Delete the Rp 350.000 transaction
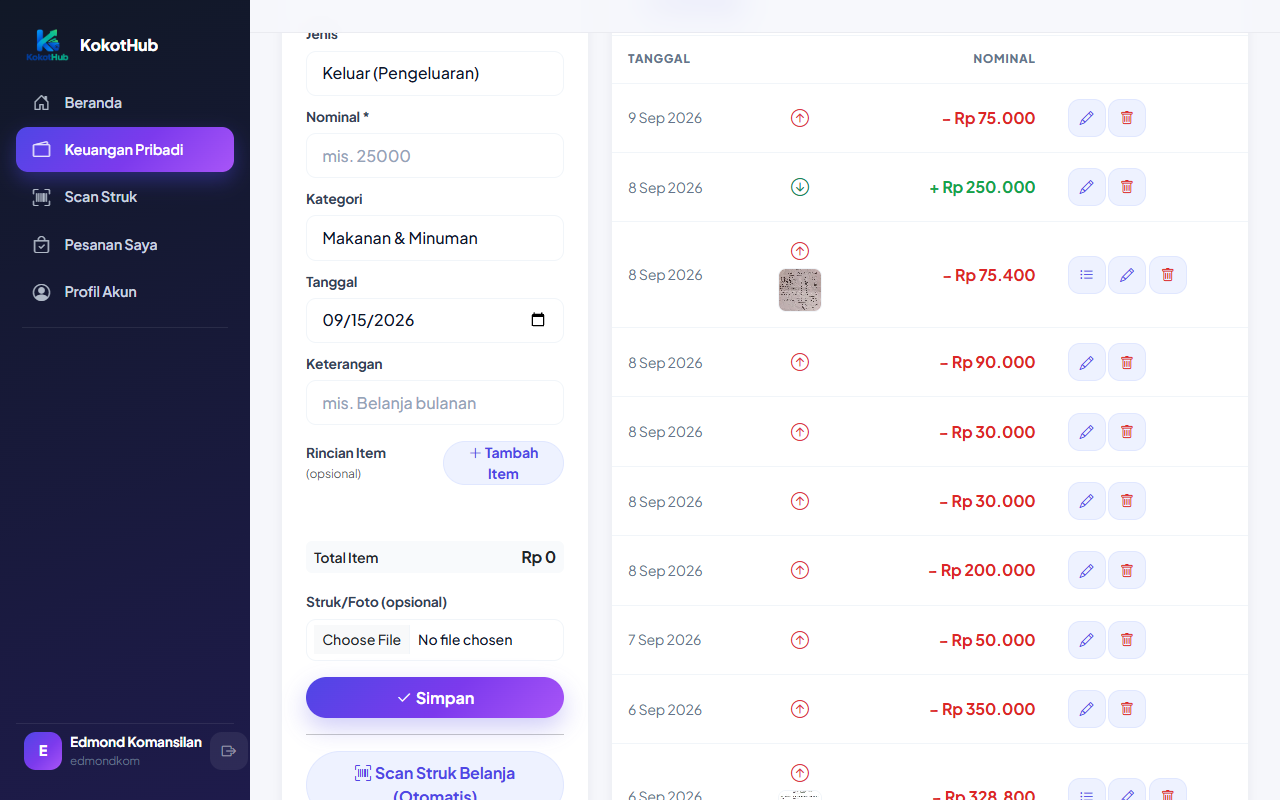1280x800 pixels. (x=1127, y=709)
